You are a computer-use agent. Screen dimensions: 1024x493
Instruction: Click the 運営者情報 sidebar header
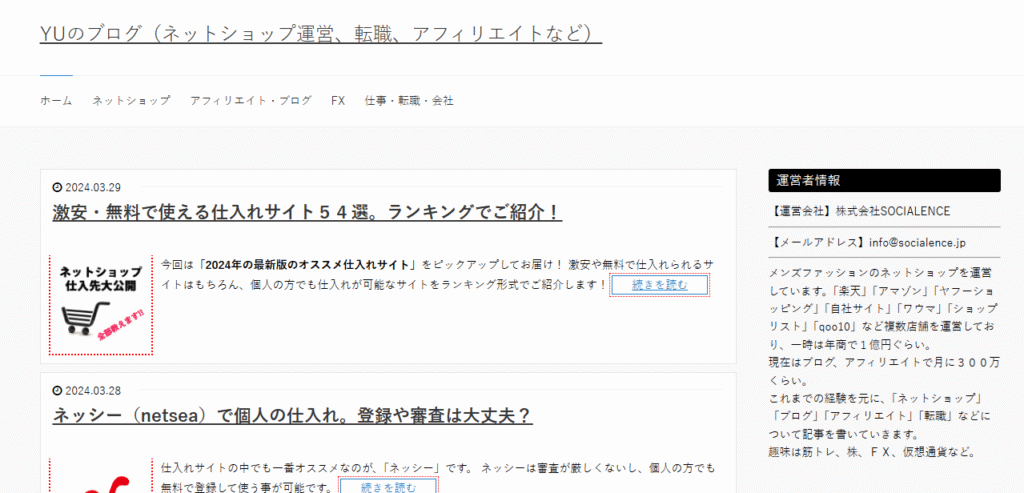point(884,181)
